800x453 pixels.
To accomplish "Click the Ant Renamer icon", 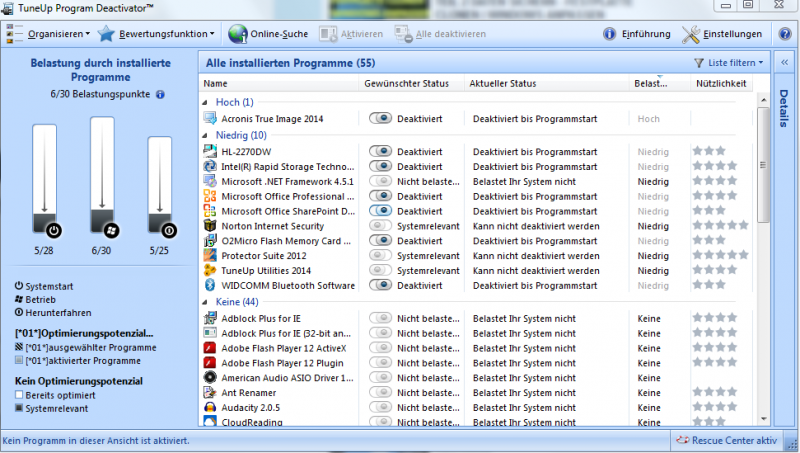I will click(210, 392).
